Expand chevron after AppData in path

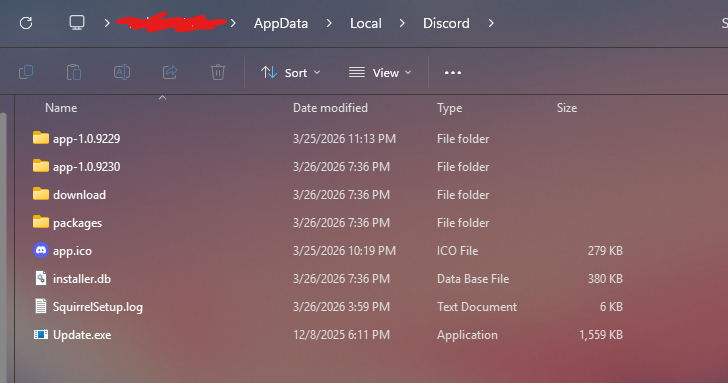click(329, 23)
